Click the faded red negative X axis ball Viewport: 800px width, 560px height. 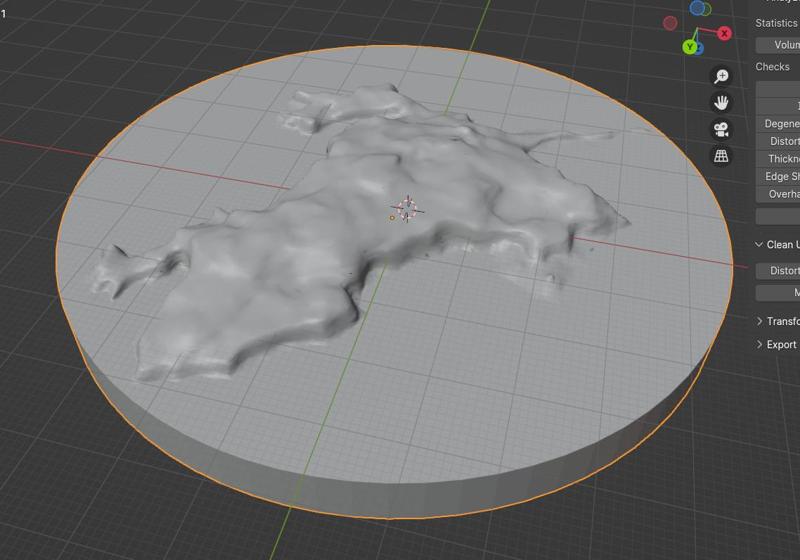670,23
